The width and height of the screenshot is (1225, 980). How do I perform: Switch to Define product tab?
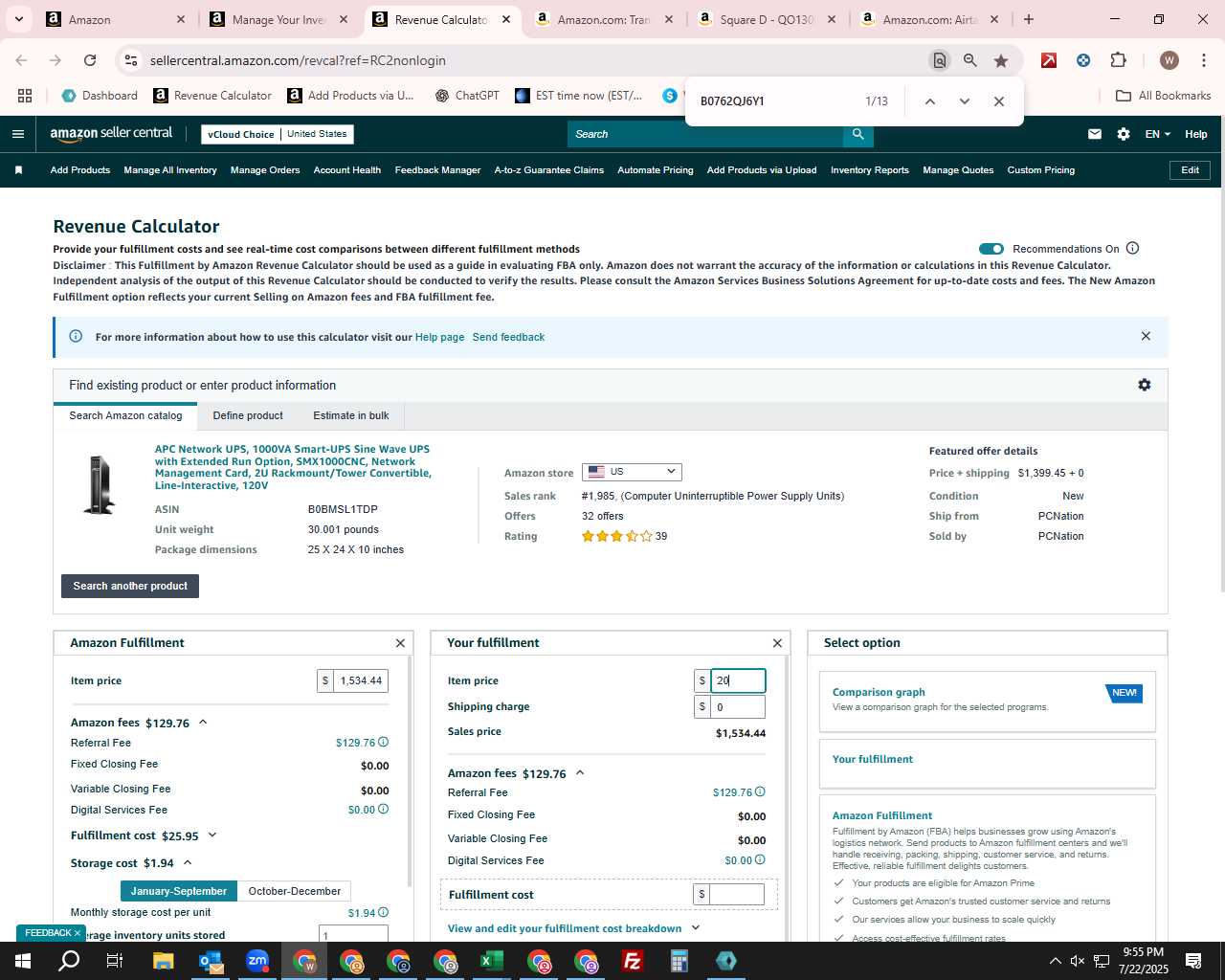pos(248,415)
